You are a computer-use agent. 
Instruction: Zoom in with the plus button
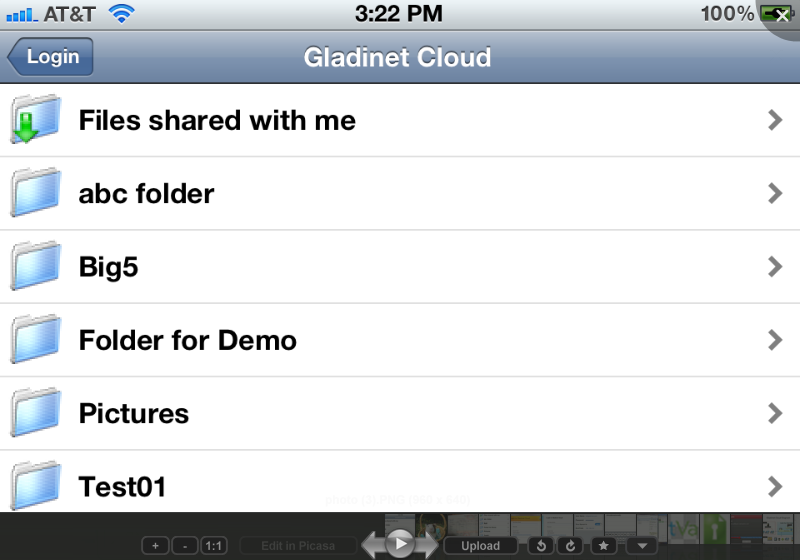point(156,546)
